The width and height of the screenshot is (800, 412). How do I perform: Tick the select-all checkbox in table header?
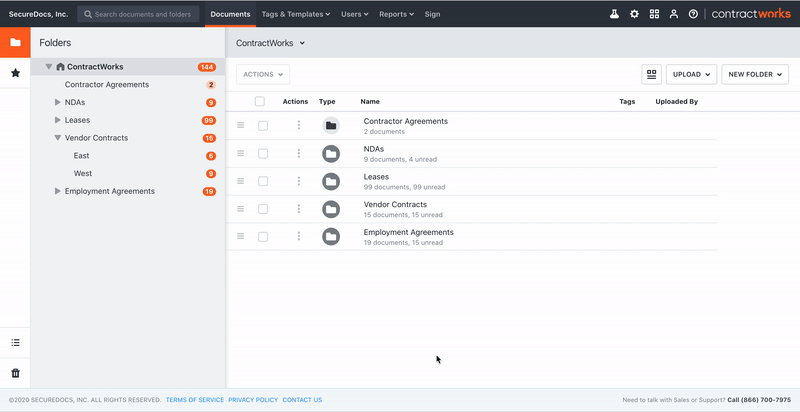260,101
